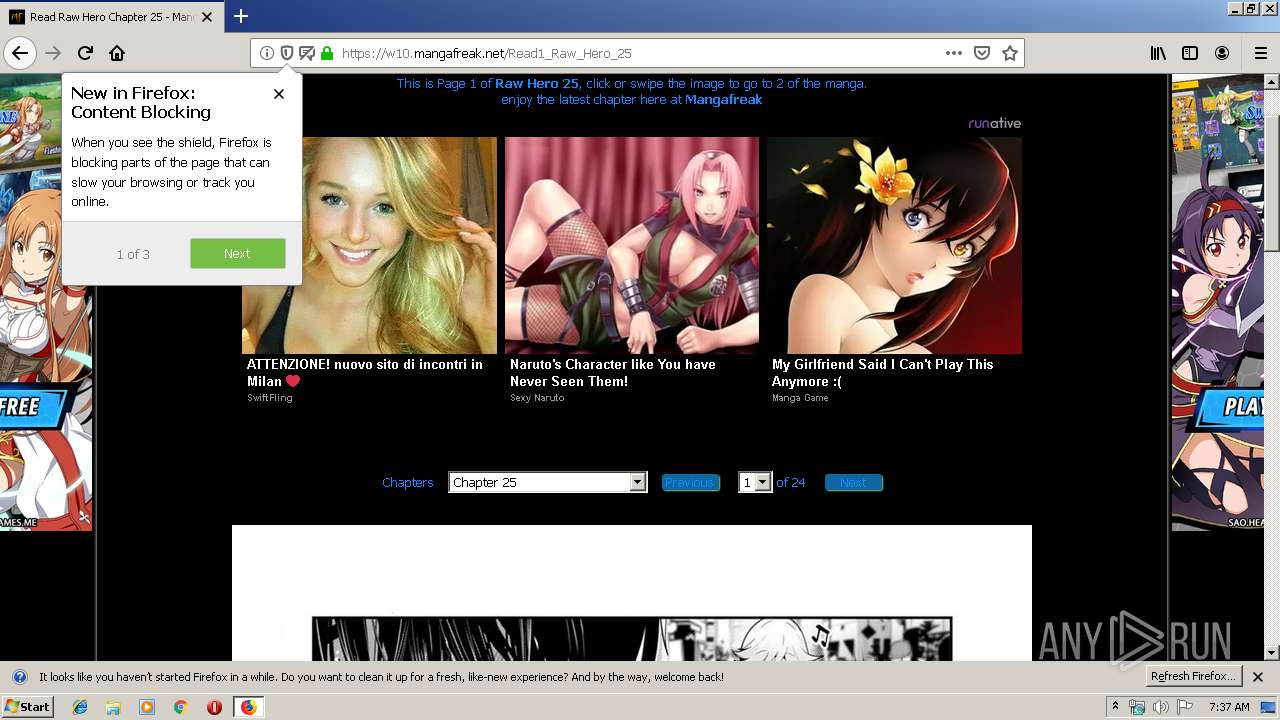
Task: Click the blue Next page button
Action: (x=854, y=482)
